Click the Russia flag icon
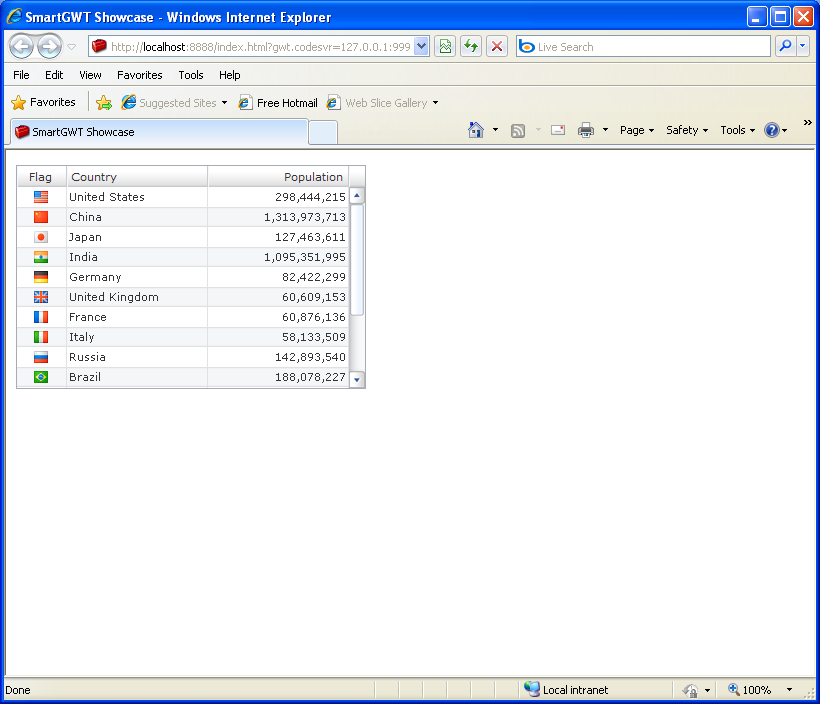 [x=41, y=357]
